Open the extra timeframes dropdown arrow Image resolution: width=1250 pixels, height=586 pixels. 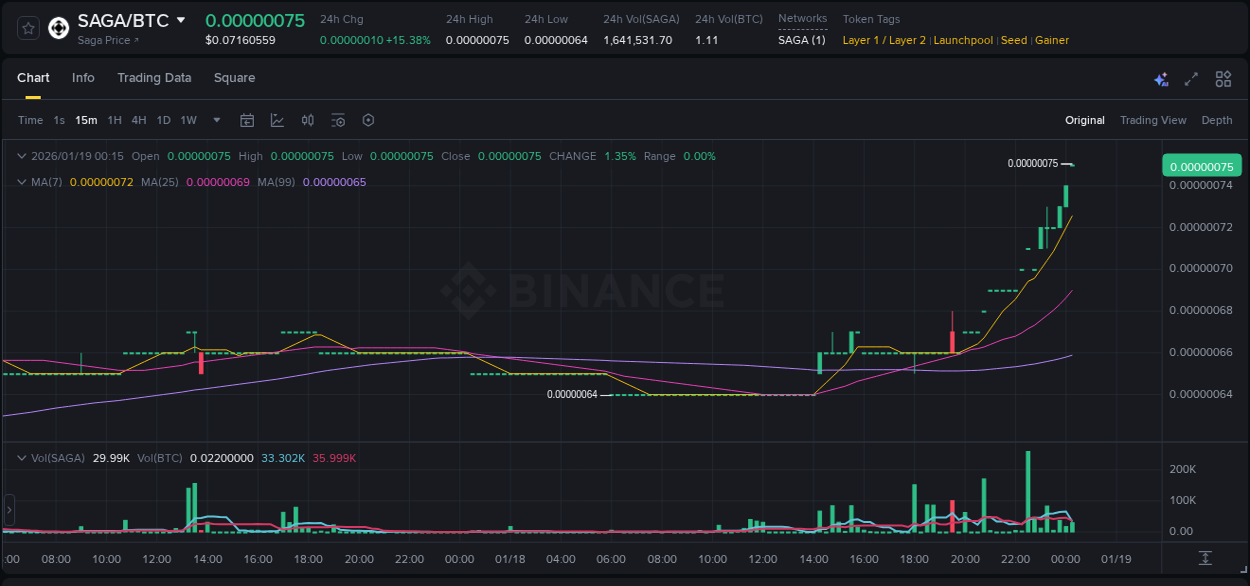pos(215,120)
